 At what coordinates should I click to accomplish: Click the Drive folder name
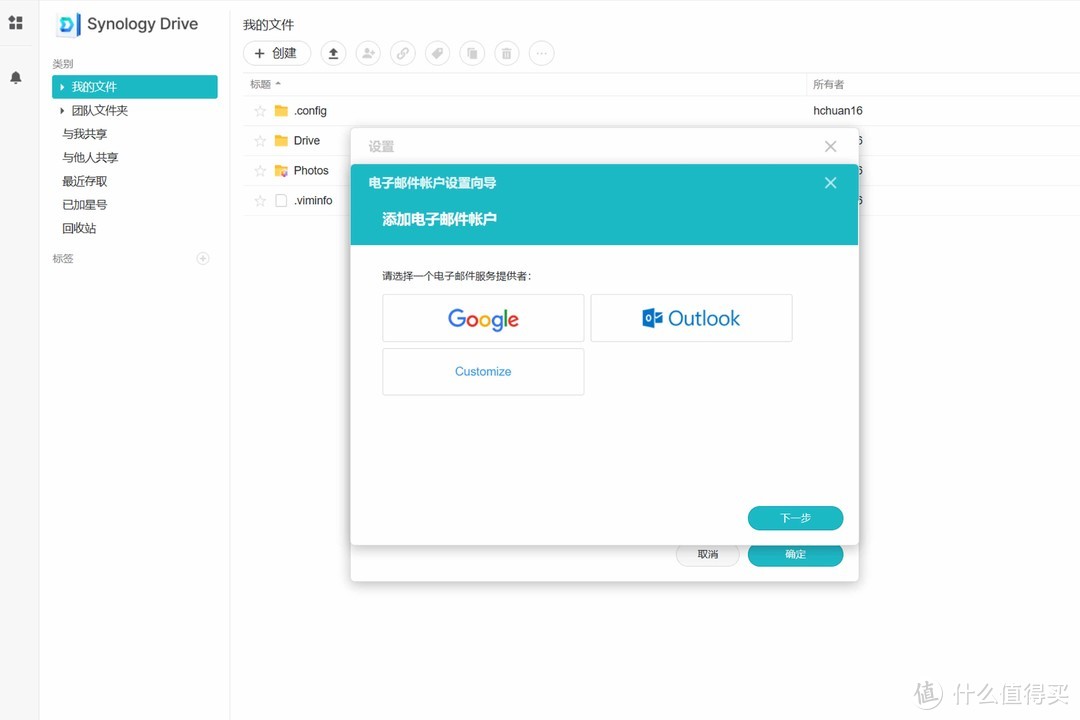tap(307, 141)
